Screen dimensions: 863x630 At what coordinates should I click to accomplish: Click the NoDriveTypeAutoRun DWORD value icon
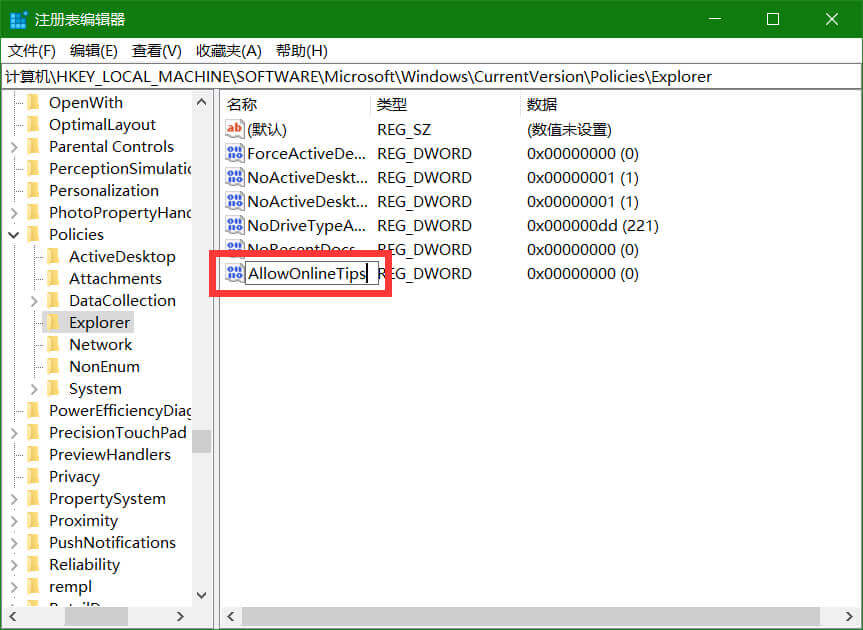(x=235, y=225)
